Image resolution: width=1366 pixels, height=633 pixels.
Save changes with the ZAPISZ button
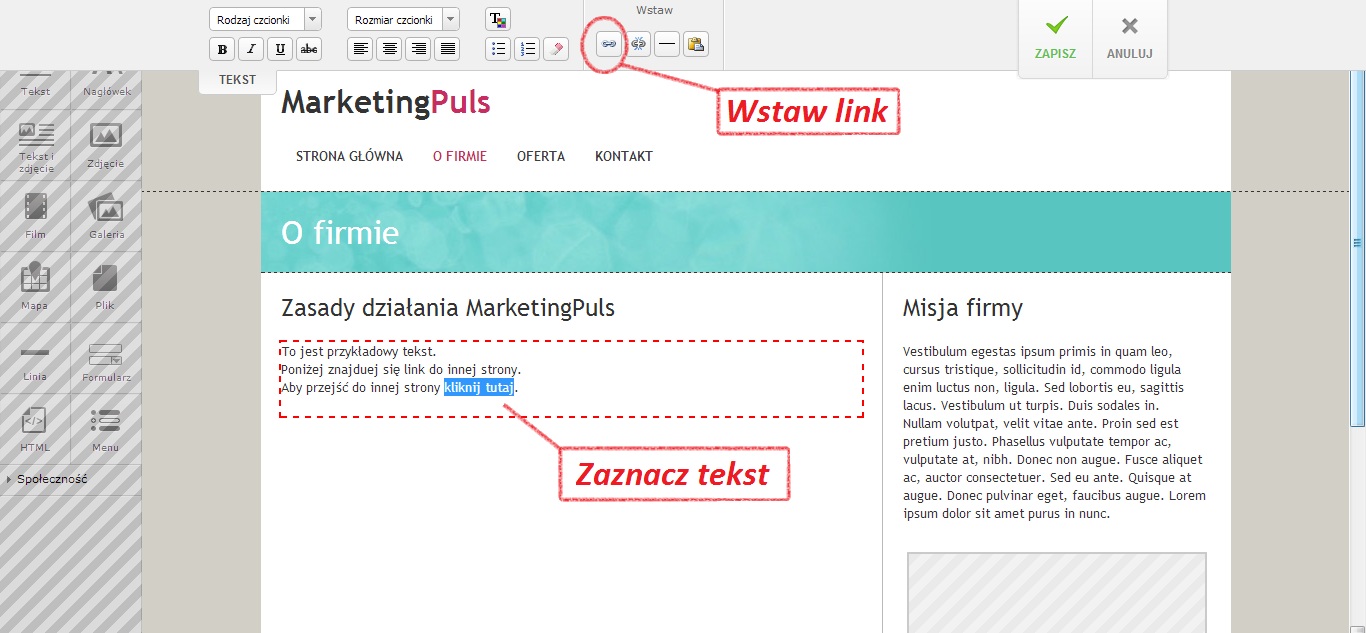[x=1055, y=38]
